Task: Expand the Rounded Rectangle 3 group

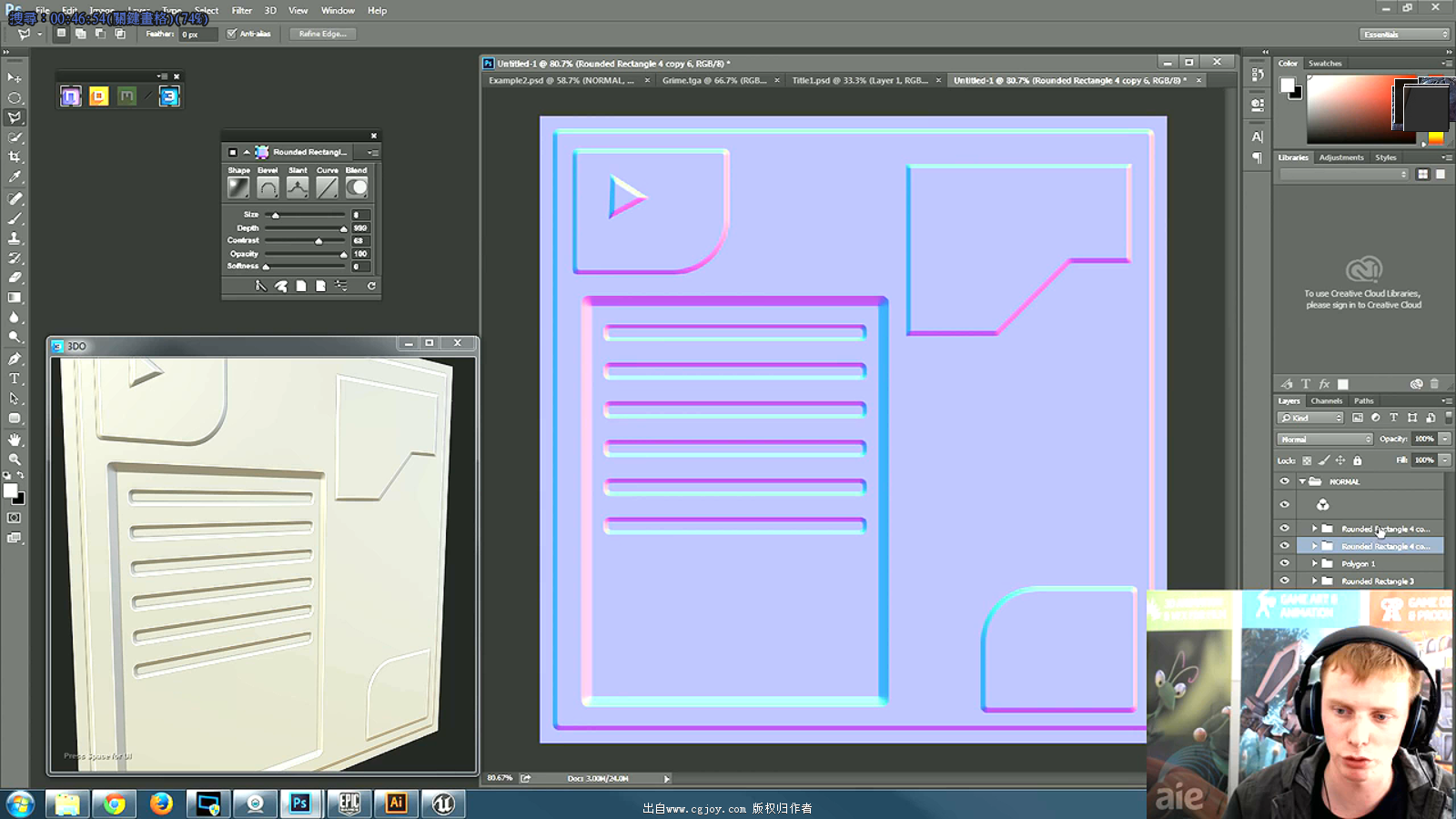Action: pos(1314,581)
